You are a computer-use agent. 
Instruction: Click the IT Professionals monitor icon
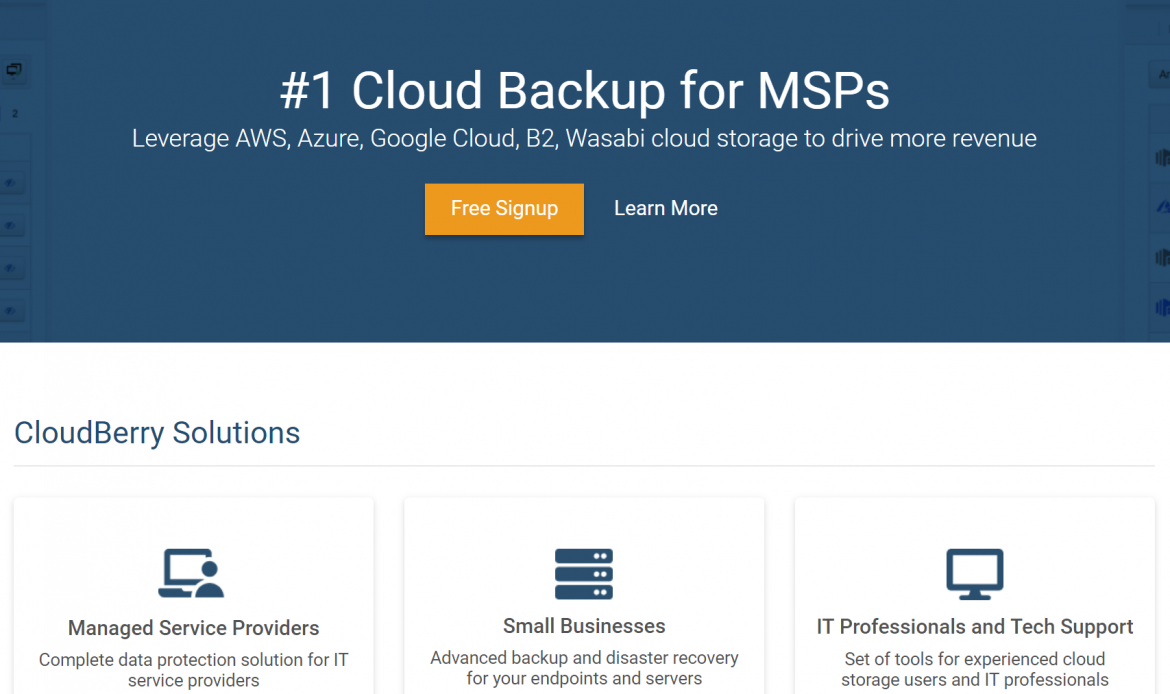(x=975, y=573)
